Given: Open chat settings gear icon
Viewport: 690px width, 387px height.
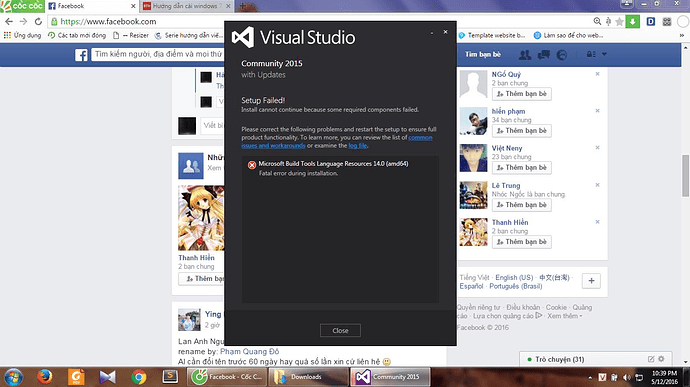Looking at the screenshot, I should tap(661, 359).
